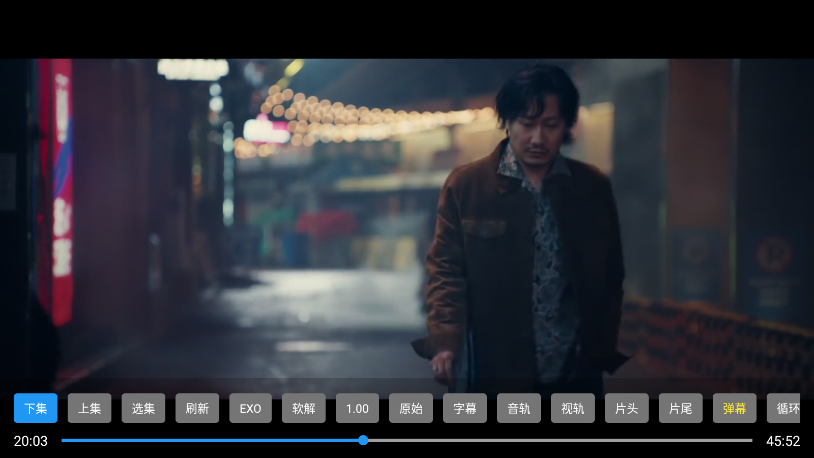
Task: Click the partially visible 循环 loop button
Action: point(785,408)
